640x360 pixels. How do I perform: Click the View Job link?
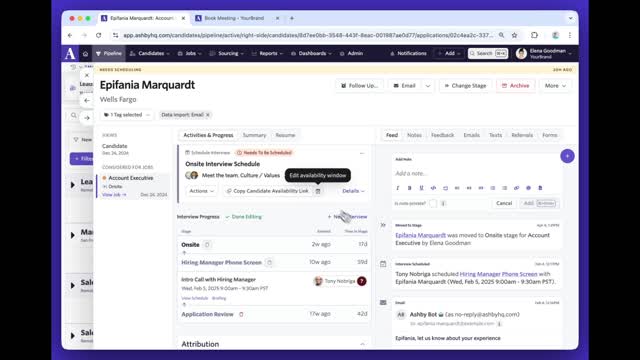[114, 195]
